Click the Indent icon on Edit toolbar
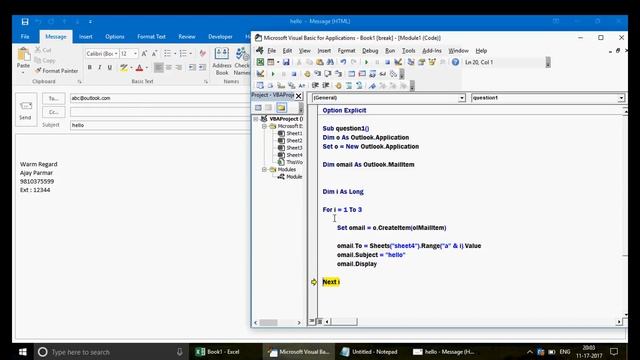640x360 pixels. [x=315, y=86]
